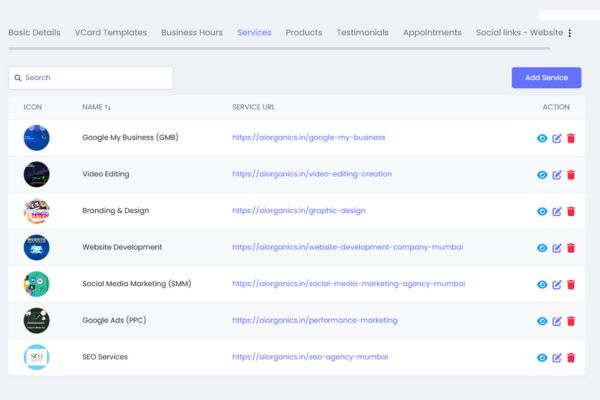Click the ACTION column header
The image size is (600, 400).
point(556,107)
